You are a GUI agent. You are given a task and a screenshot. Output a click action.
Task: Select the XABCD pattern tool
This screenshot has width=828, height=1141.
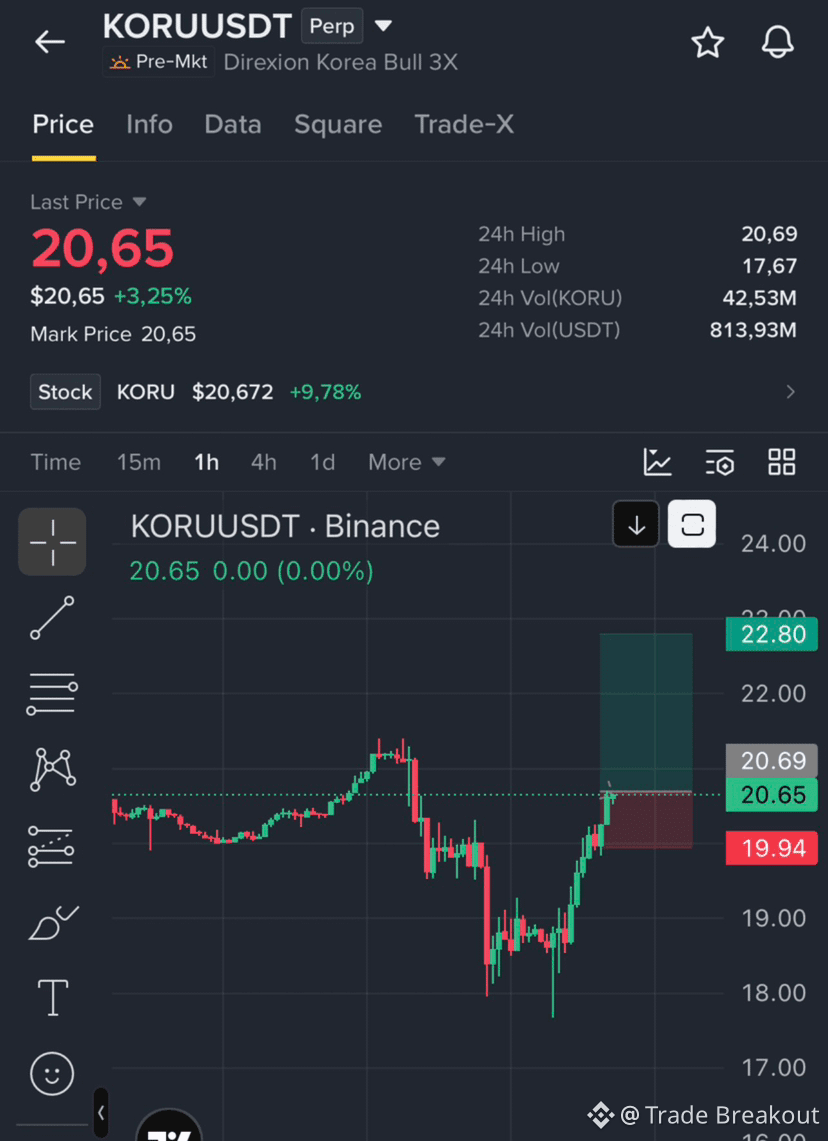(x=52, y=769)
